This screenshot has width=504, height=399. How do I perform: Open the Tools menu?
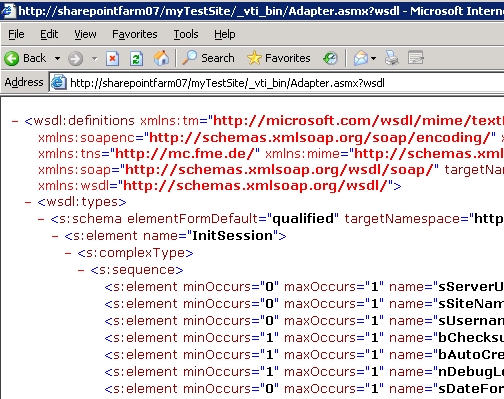[186, 34]
